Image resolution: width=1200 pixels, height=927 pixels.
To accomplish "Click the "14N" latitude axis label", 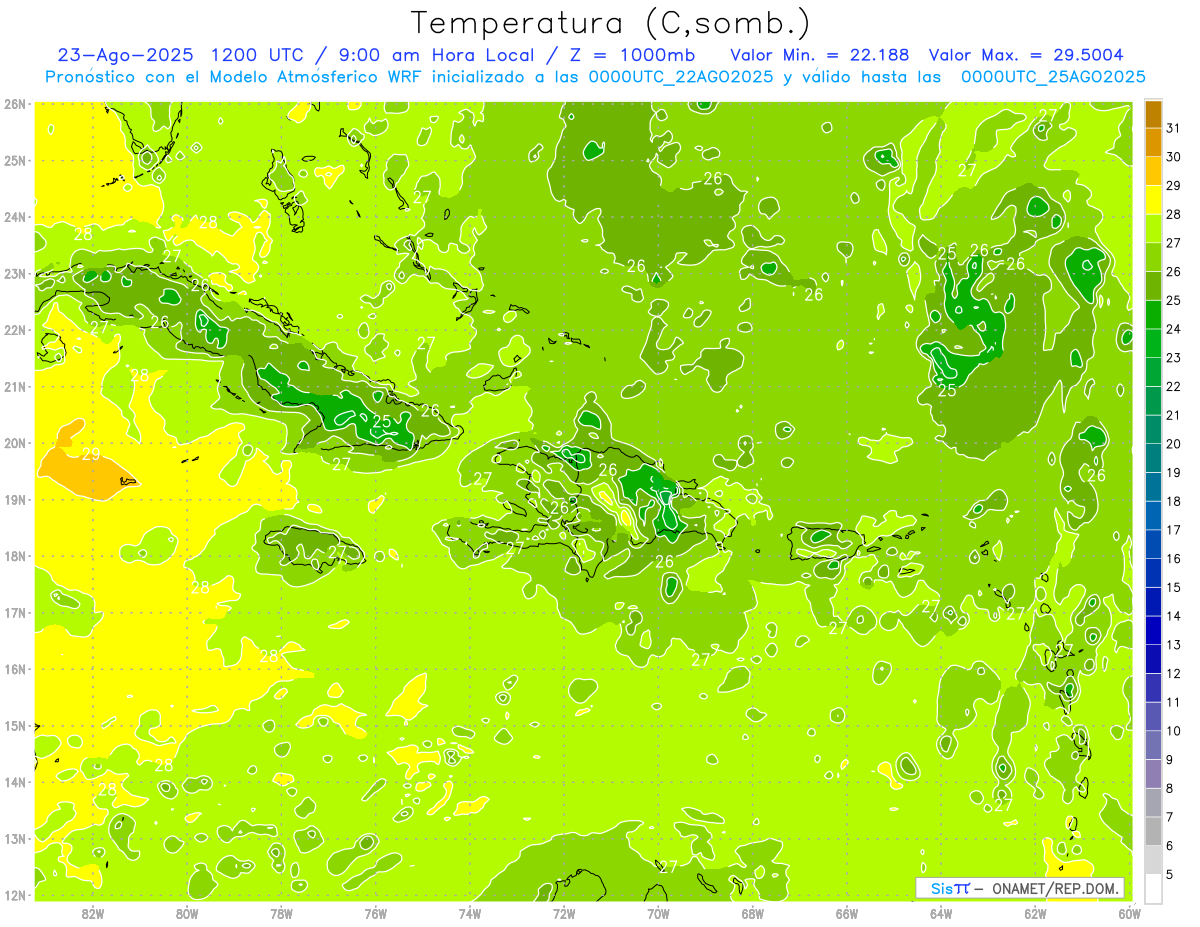I will click(14, 782).
